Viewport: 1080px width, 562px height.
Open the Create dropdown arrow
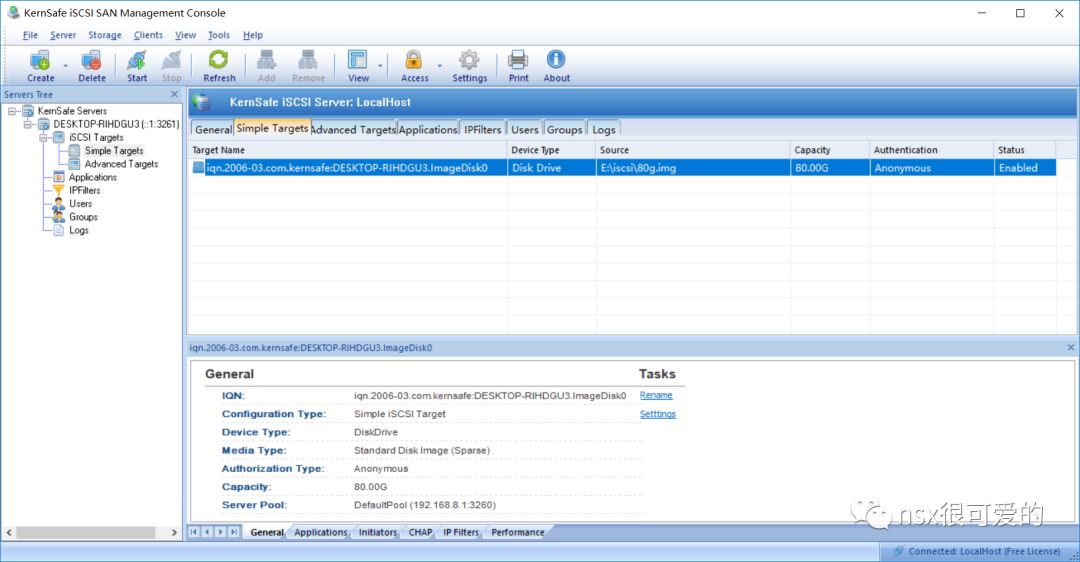pyautogui.click(x=66, y=66)
